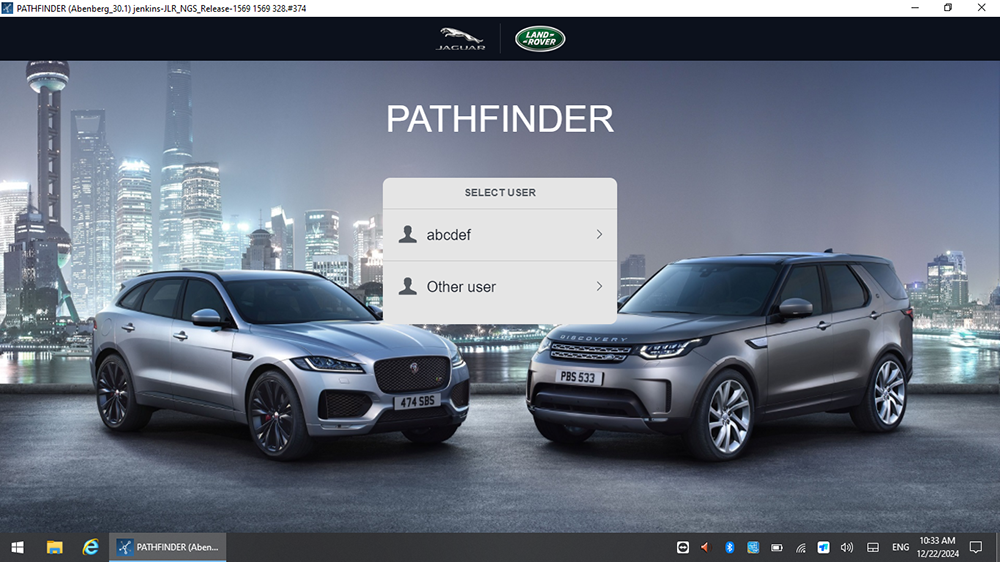Open the volume control tray icon
The width and height of the screenshot is (1000, 562).
point(847,547)
